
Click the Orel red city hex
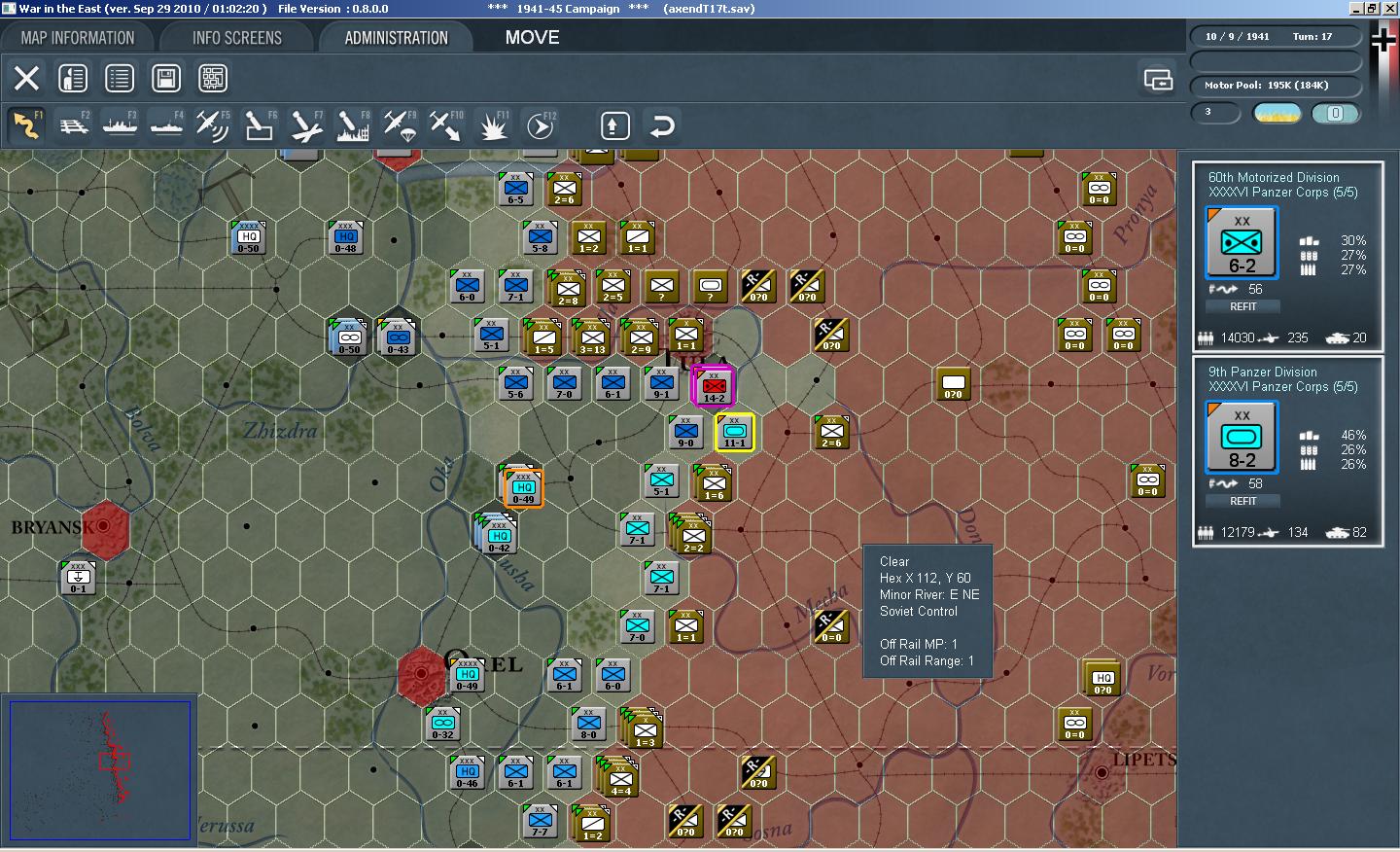tap(421, 674)
